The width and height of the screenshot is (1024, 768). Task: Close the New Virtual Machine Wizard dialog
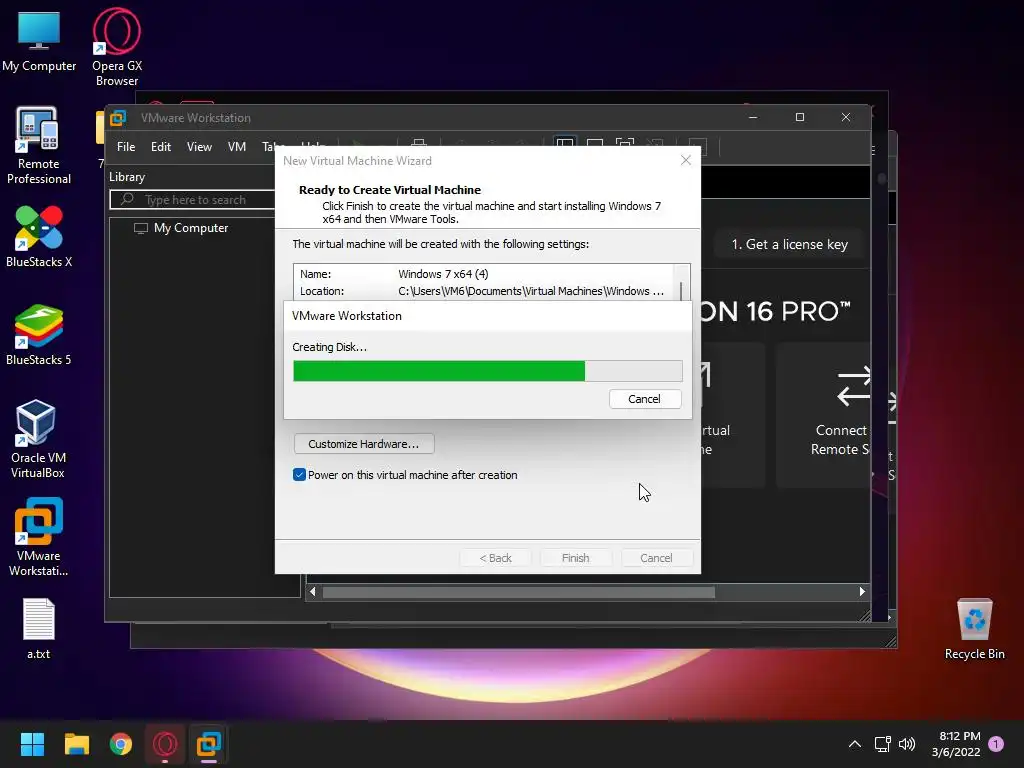click(x=686, y=161)
